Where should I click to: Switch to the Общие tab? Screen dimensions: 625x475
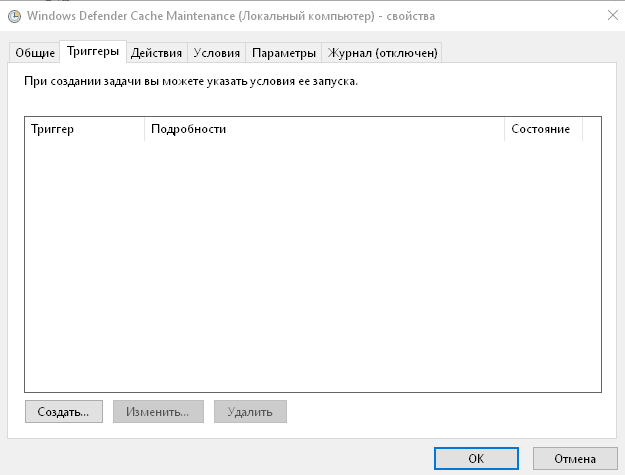click(x=34, y=53)
